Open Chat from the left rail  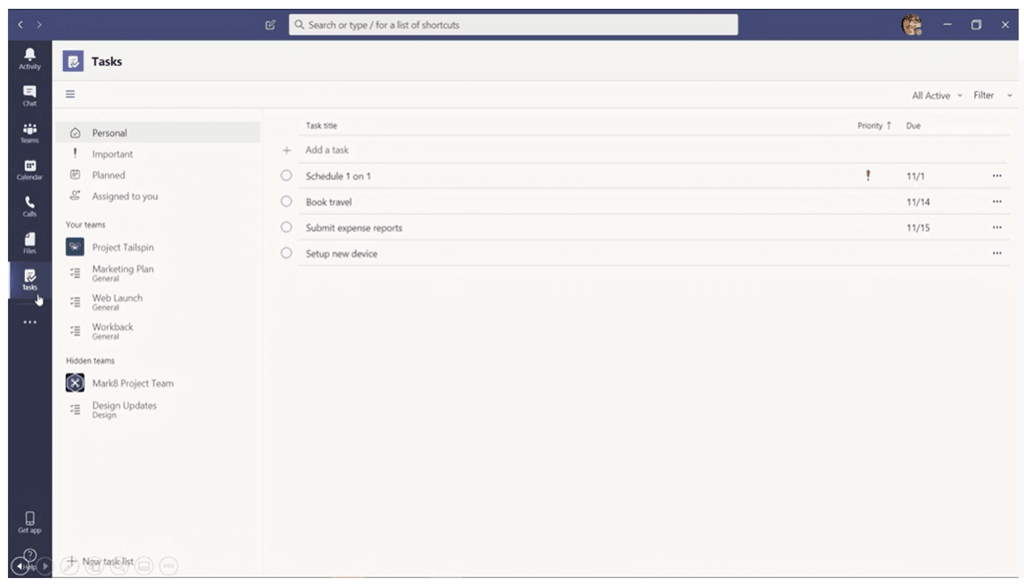pos(30,95)
